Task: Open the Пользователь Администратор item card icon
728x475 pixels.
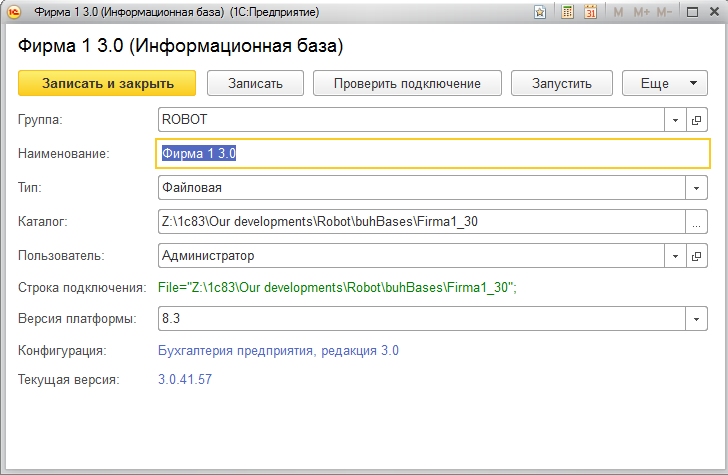Action: [x=696, y=256]
